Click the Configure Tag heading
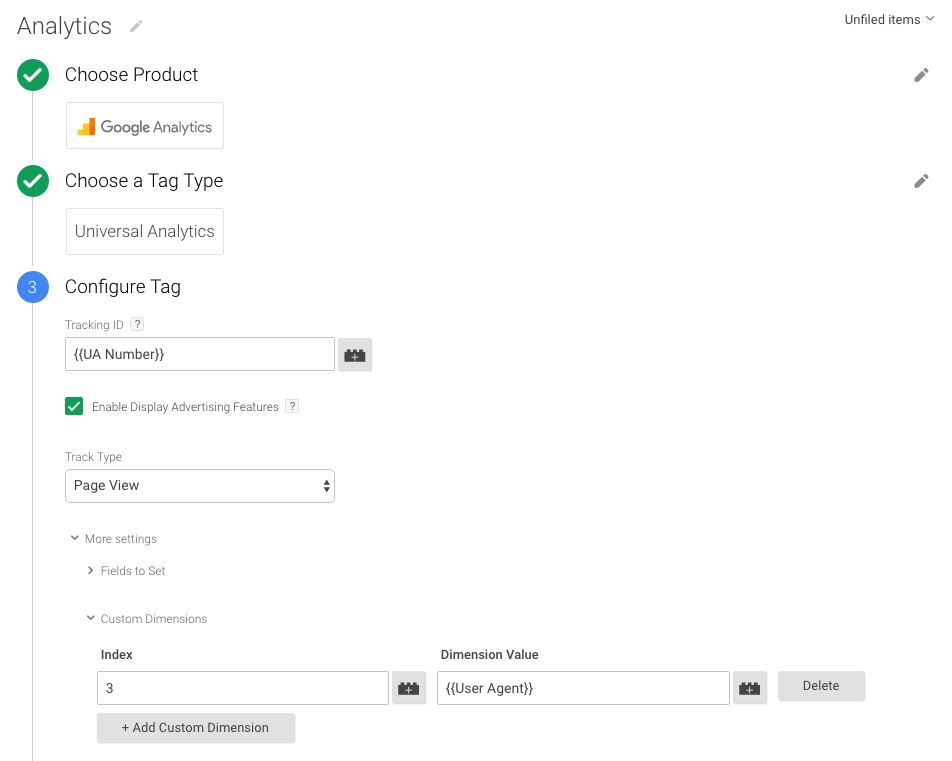This screenshot has width=952, height=761. point(123,287)
